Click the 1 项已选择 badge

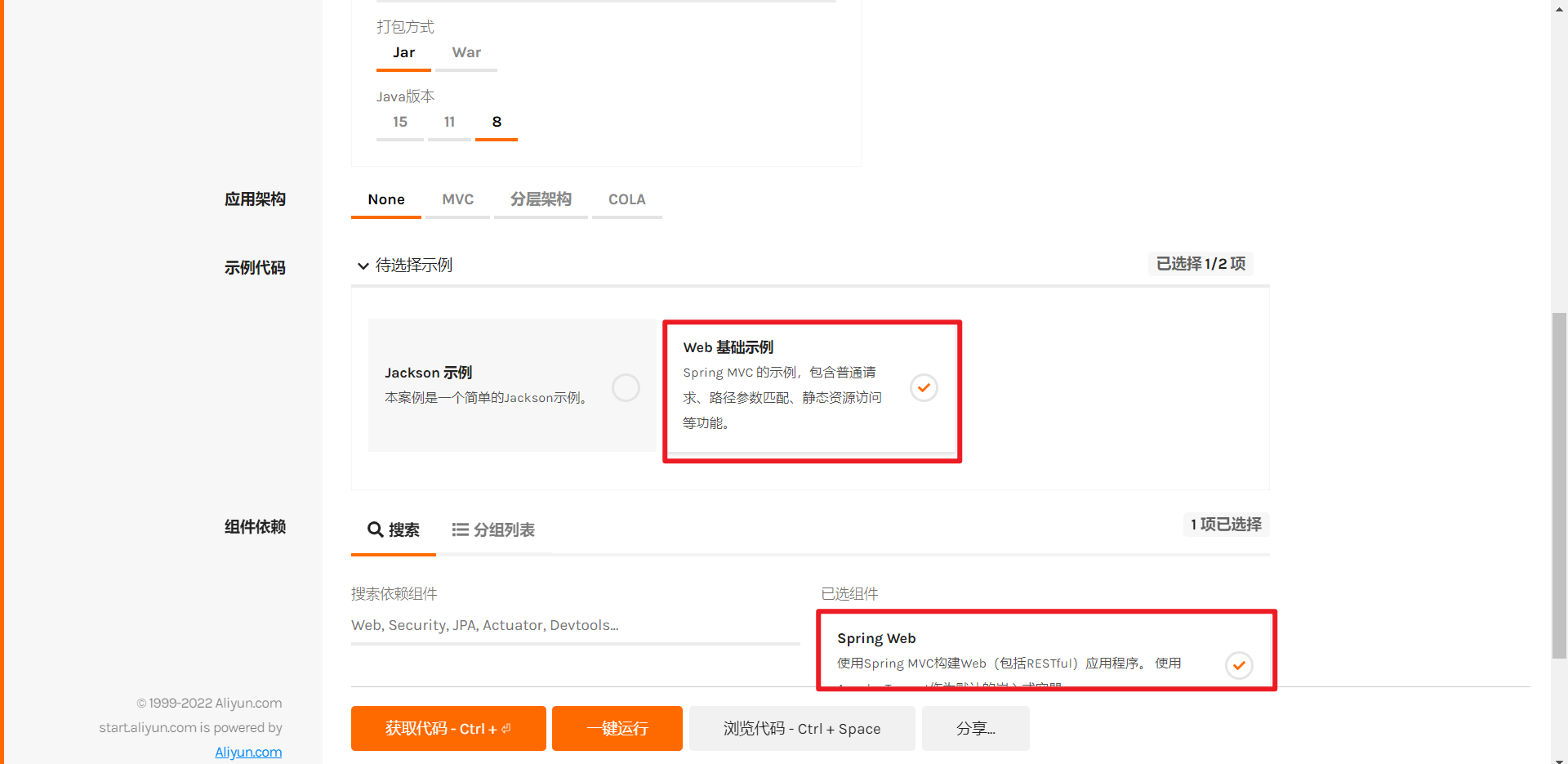click(1226, 525)
